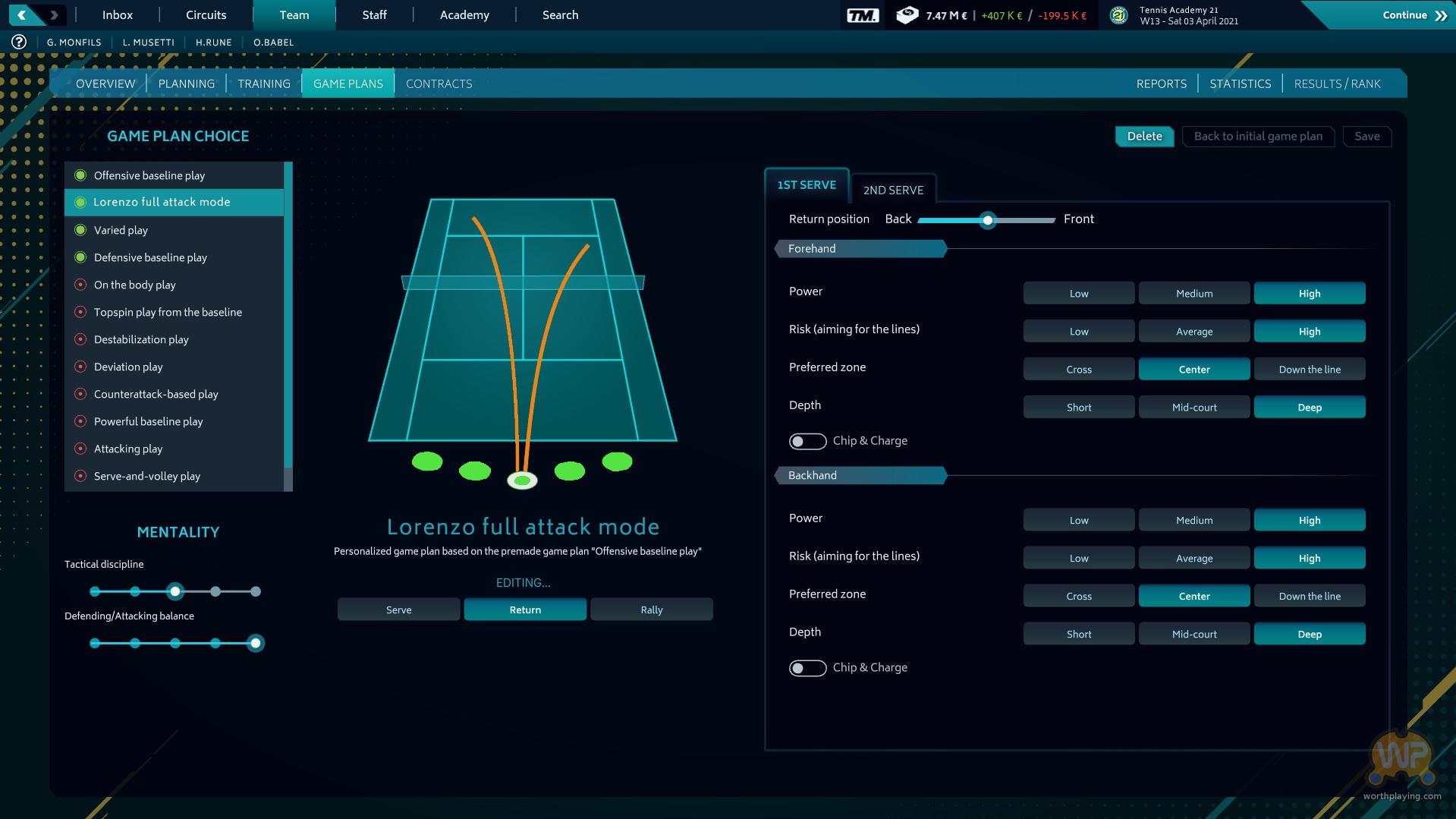The width and height of the screenshot is (1456, 819).
Task: Click the money stack finances icon
Action: [907, 15]
